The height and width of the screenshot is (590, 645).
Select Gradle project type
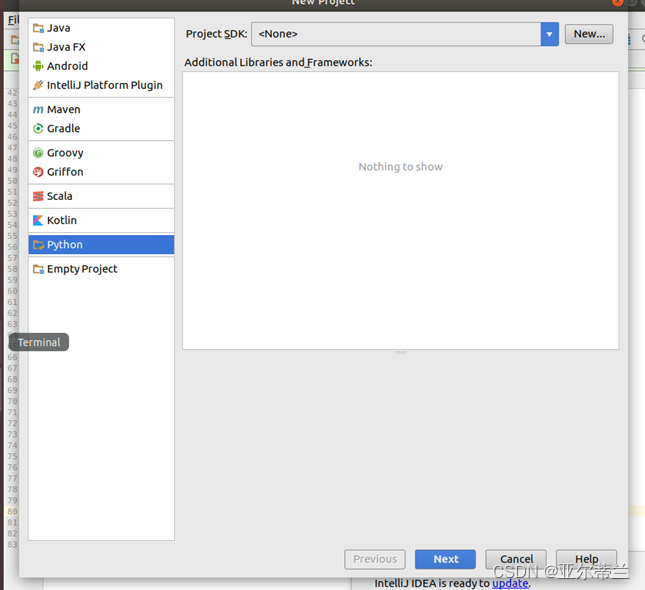pyautogui.click(x=101, y=129)
